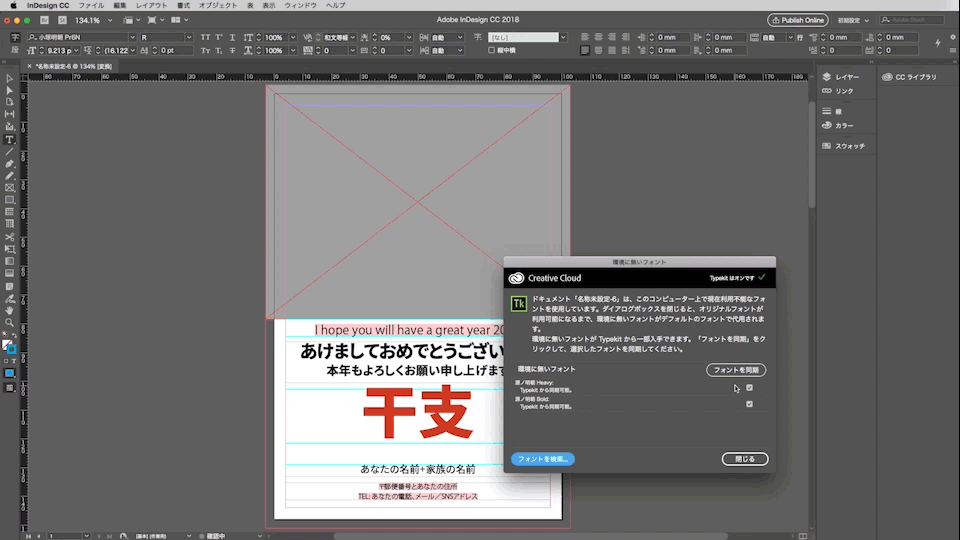Image resolution: width=960 pixels, height=540 pixels.
Task: Select the Zoom tool magnifier
Action: [x=9, y=323]
